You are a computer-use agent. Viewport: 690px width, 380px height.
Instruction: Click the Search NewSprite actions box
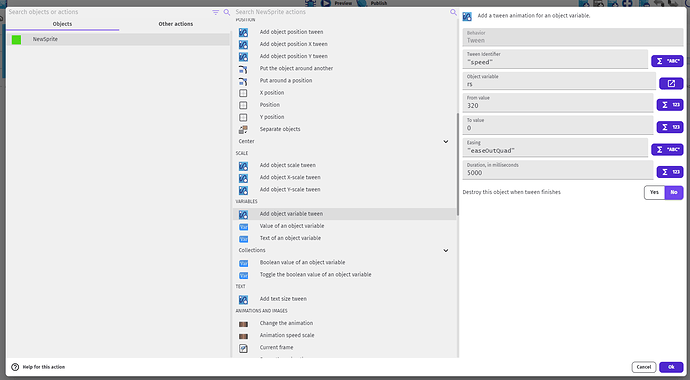(341, 12)
